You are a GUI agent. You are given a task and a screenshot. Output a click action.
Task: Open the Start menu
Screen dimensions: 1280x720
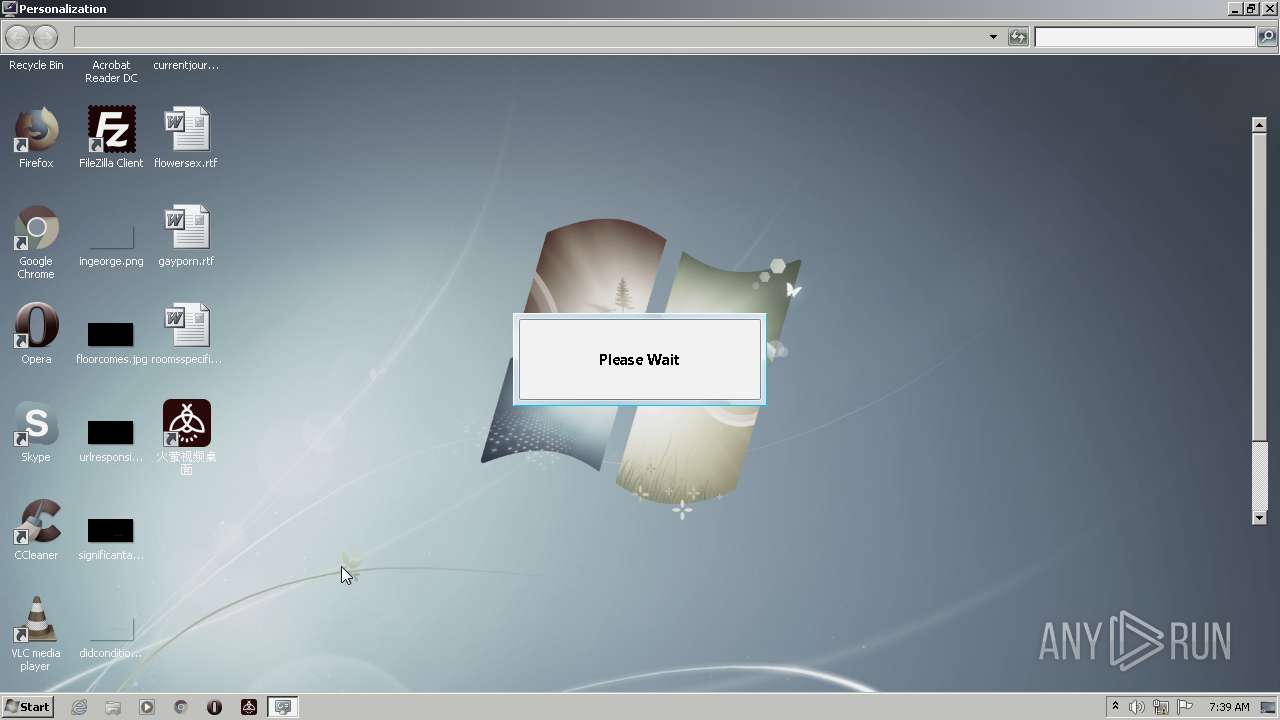tap(27, 707)
